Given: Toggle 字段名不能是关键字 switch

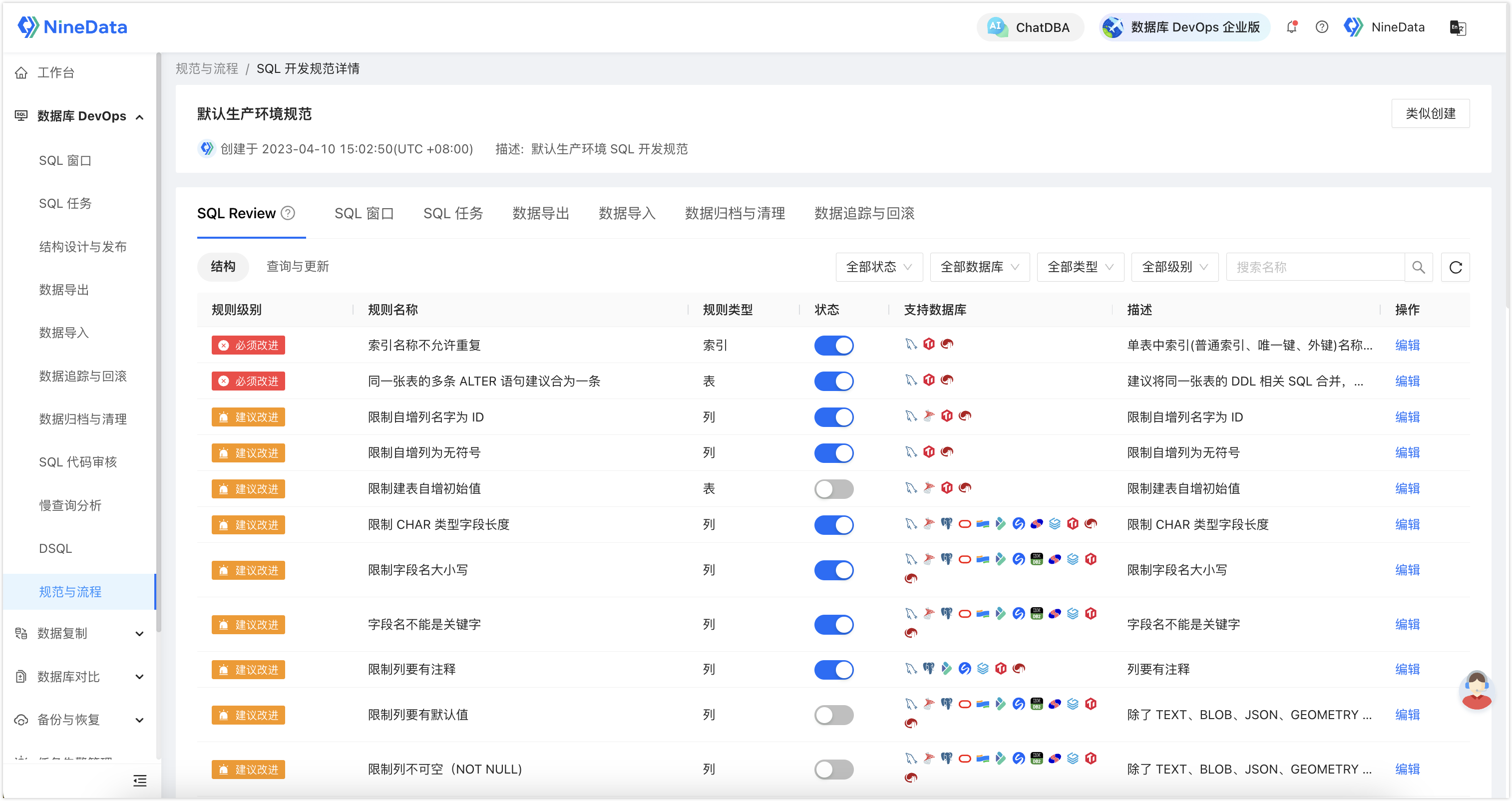Looking at the screenshot, I should (x=833, y=624).
